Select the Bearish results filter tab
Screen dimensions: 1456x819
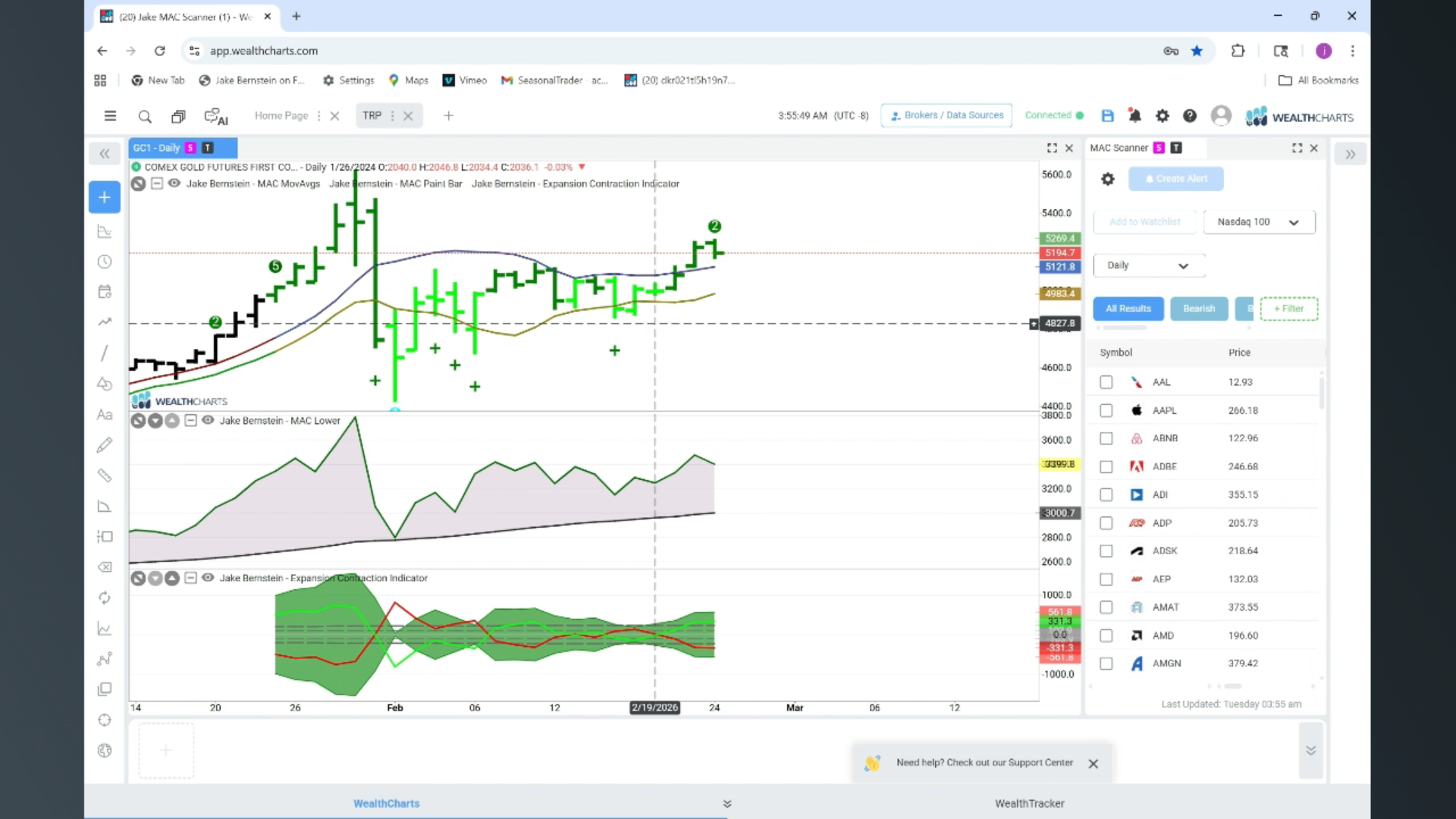1198,309
